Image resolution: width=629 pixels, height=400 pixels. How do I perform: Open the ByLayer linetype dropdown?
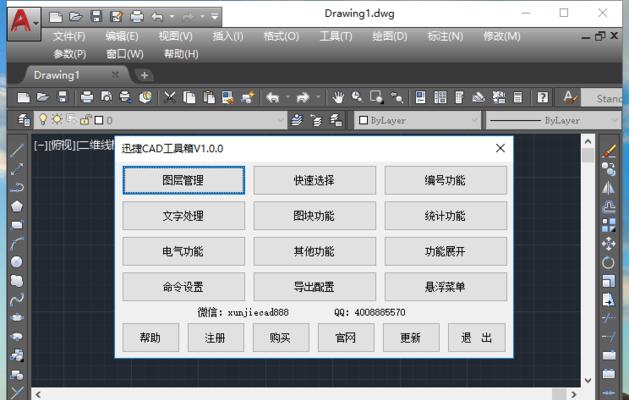614,120
